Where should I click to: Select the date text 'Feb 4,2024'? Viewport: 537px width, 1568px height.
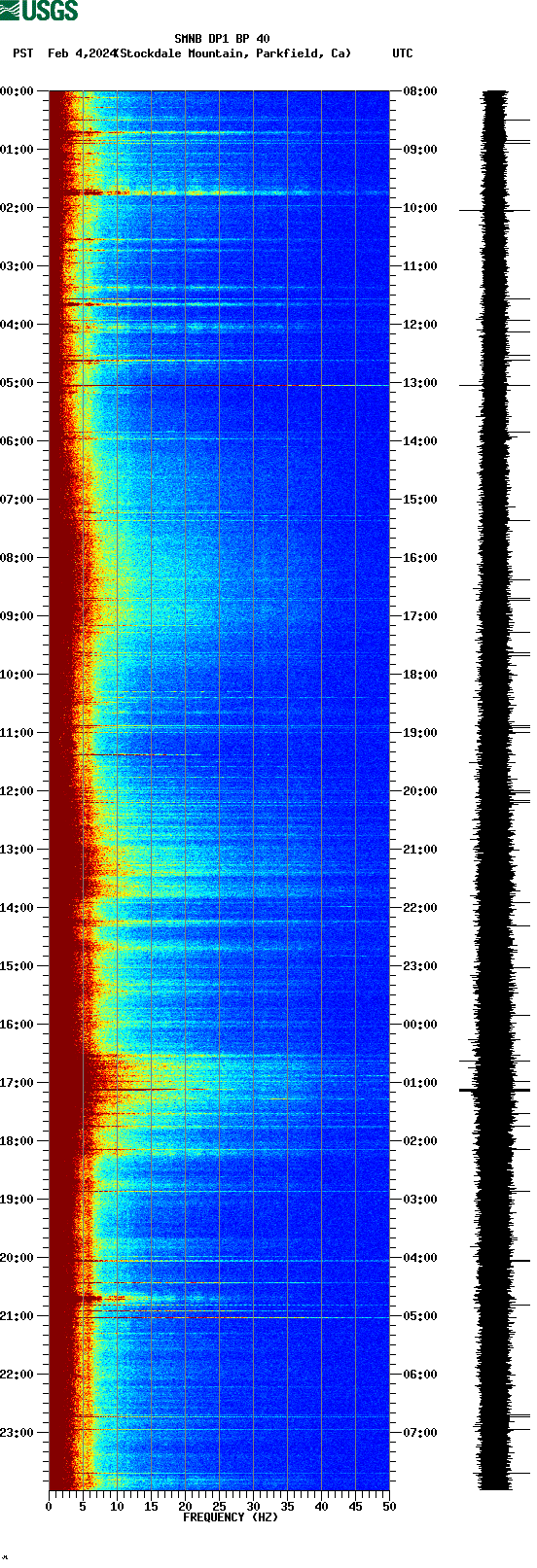[82, 53]
